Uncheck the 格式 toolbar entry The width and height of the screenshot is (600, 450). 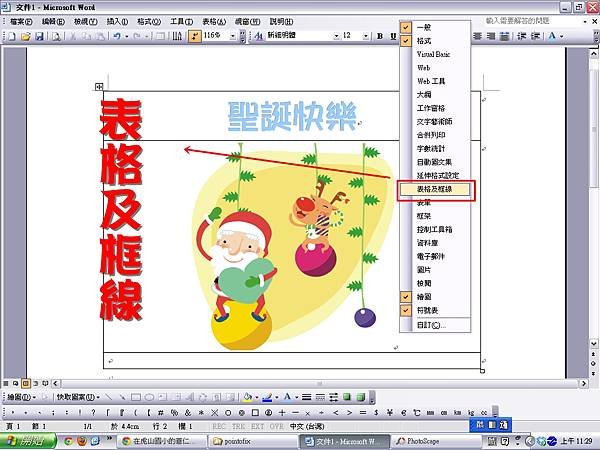pyautogui.click(x=435, y=41)
